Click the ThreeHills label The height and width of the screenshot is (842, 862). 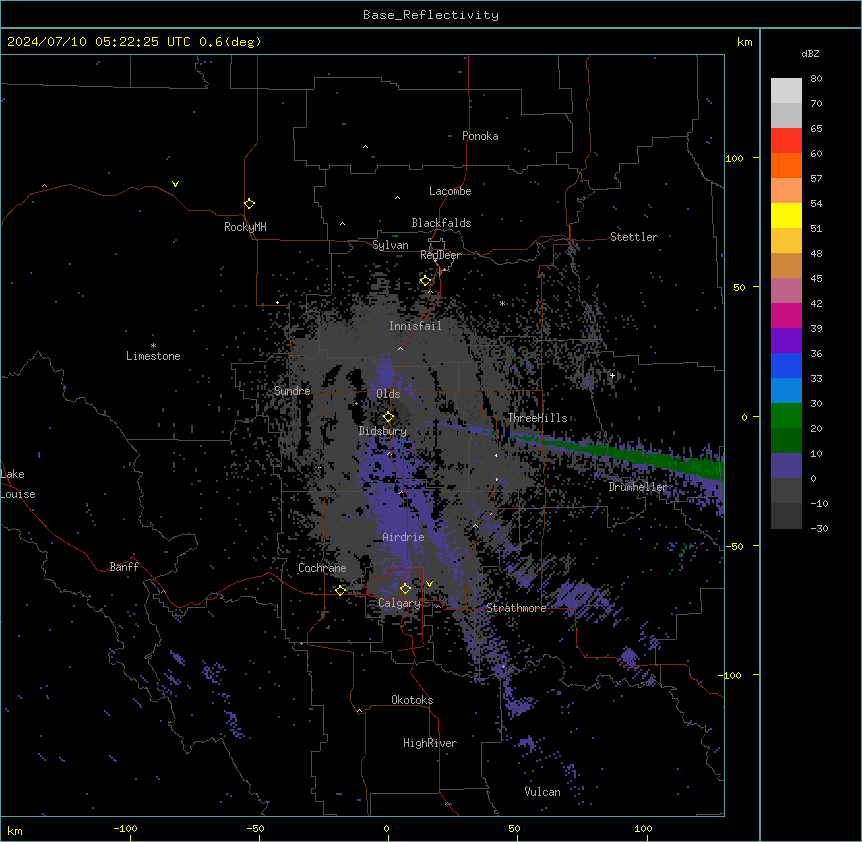pyautogui.click(x=538, y=418)
